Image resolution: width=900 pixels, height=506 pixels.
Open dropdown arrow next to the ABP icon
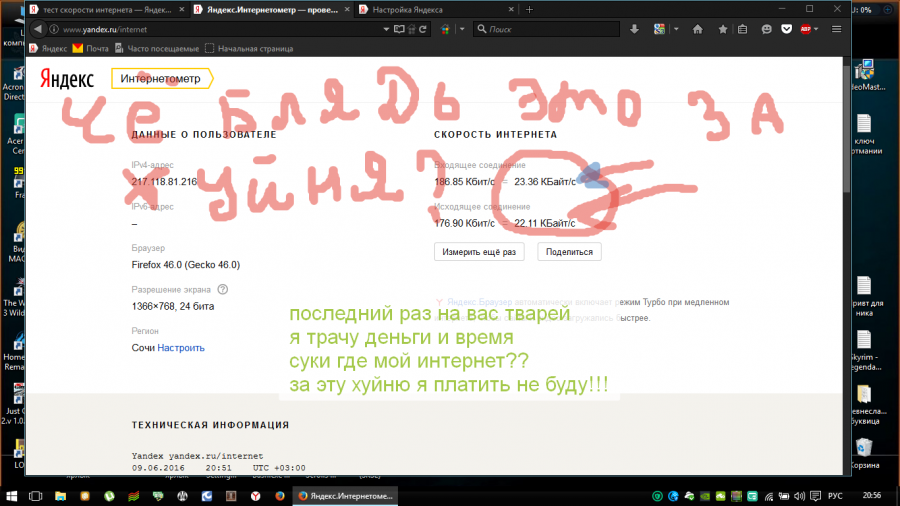(x=816, y=29)
